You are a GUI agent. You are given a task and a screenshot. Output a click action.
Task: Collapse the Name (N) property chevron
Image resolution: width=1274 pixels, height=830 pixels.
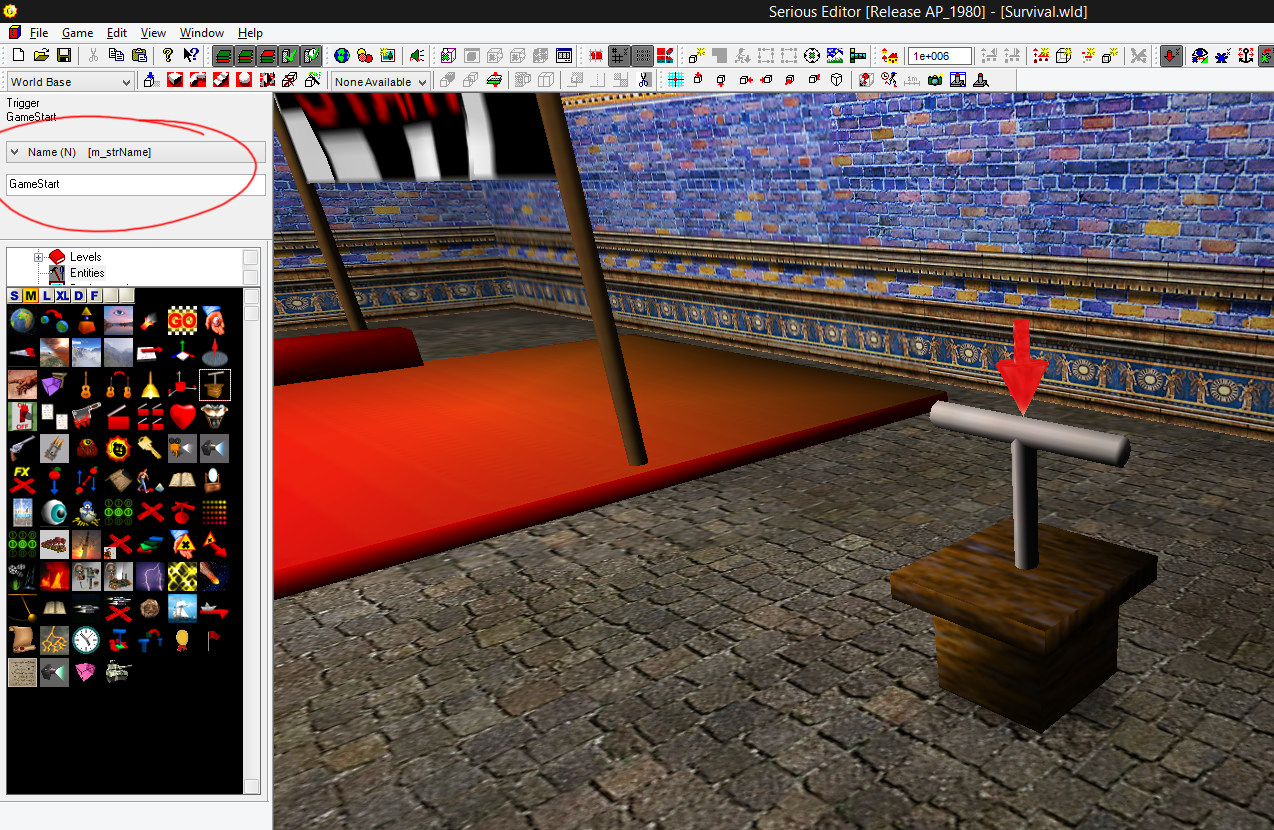(15, 152)
